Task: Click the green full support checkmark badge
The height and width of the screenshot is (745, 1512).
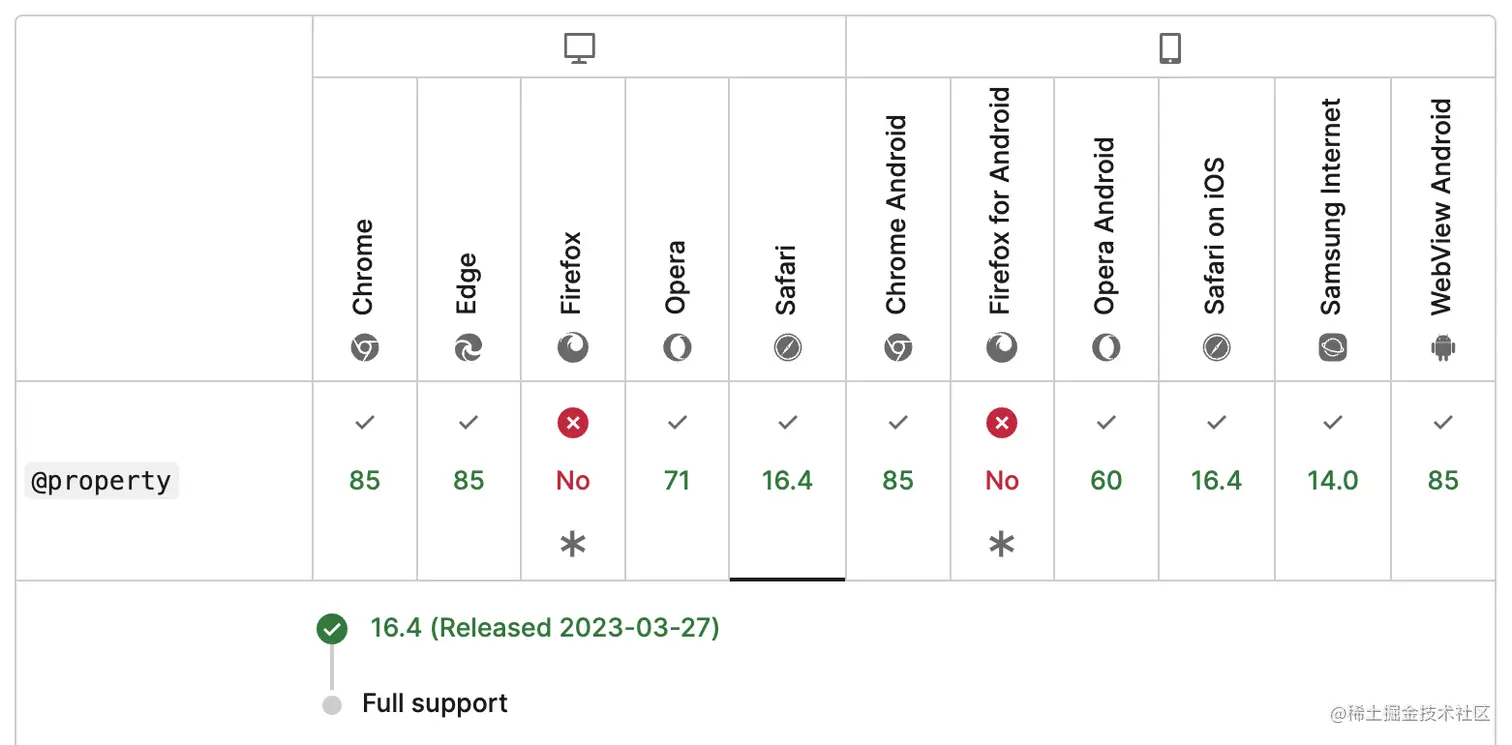Action: click(332, 629)
